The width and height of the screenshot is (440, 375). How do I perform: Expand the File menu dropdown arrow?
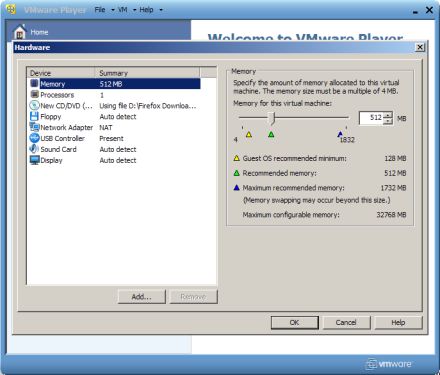(x=113, y=10)
